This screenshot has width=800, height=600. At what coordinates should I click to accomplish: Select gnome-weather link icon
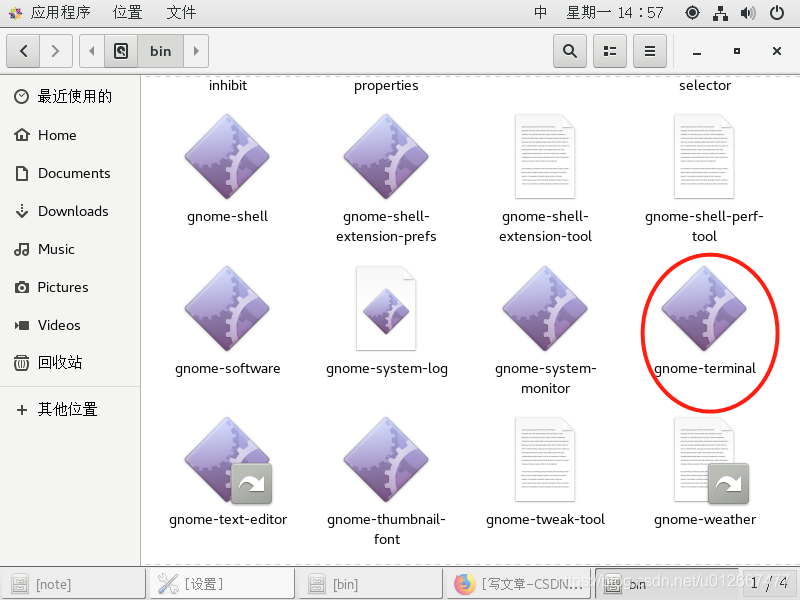(710, 460)
